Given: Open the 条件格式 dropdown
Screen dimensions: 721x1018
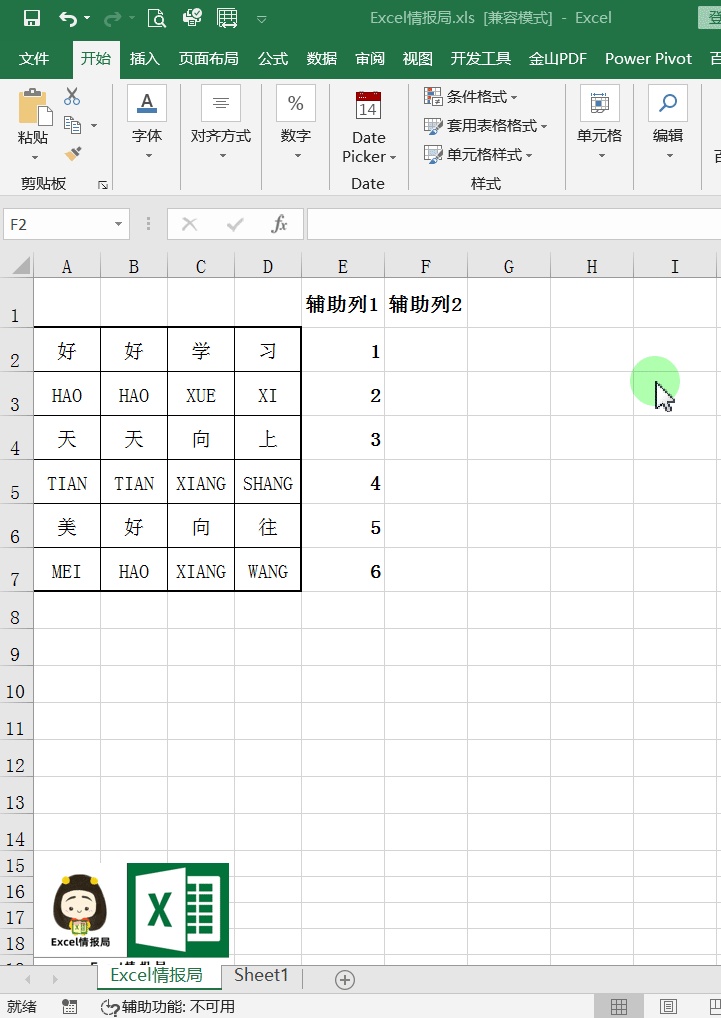Looking at the screenshot, I should 470,97.
